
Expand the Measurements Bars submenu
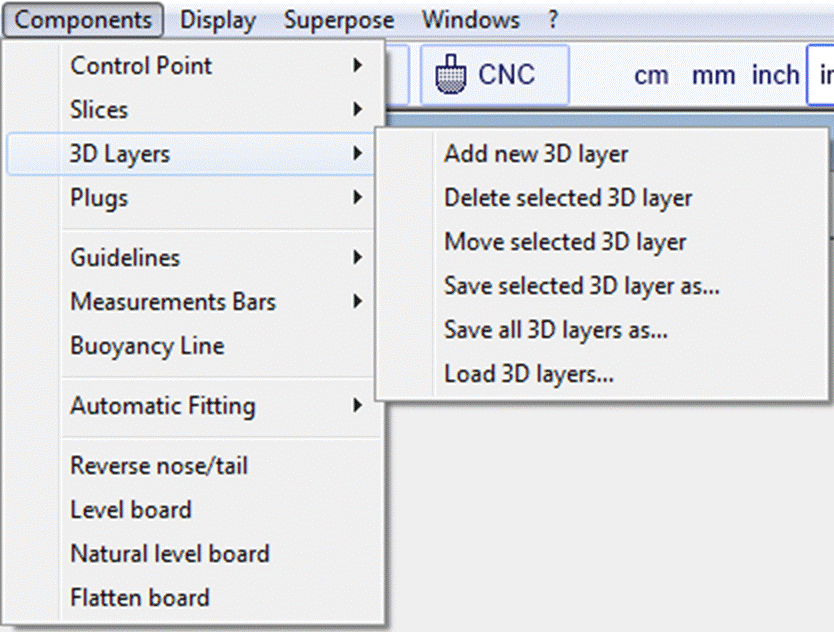point(173,302)
